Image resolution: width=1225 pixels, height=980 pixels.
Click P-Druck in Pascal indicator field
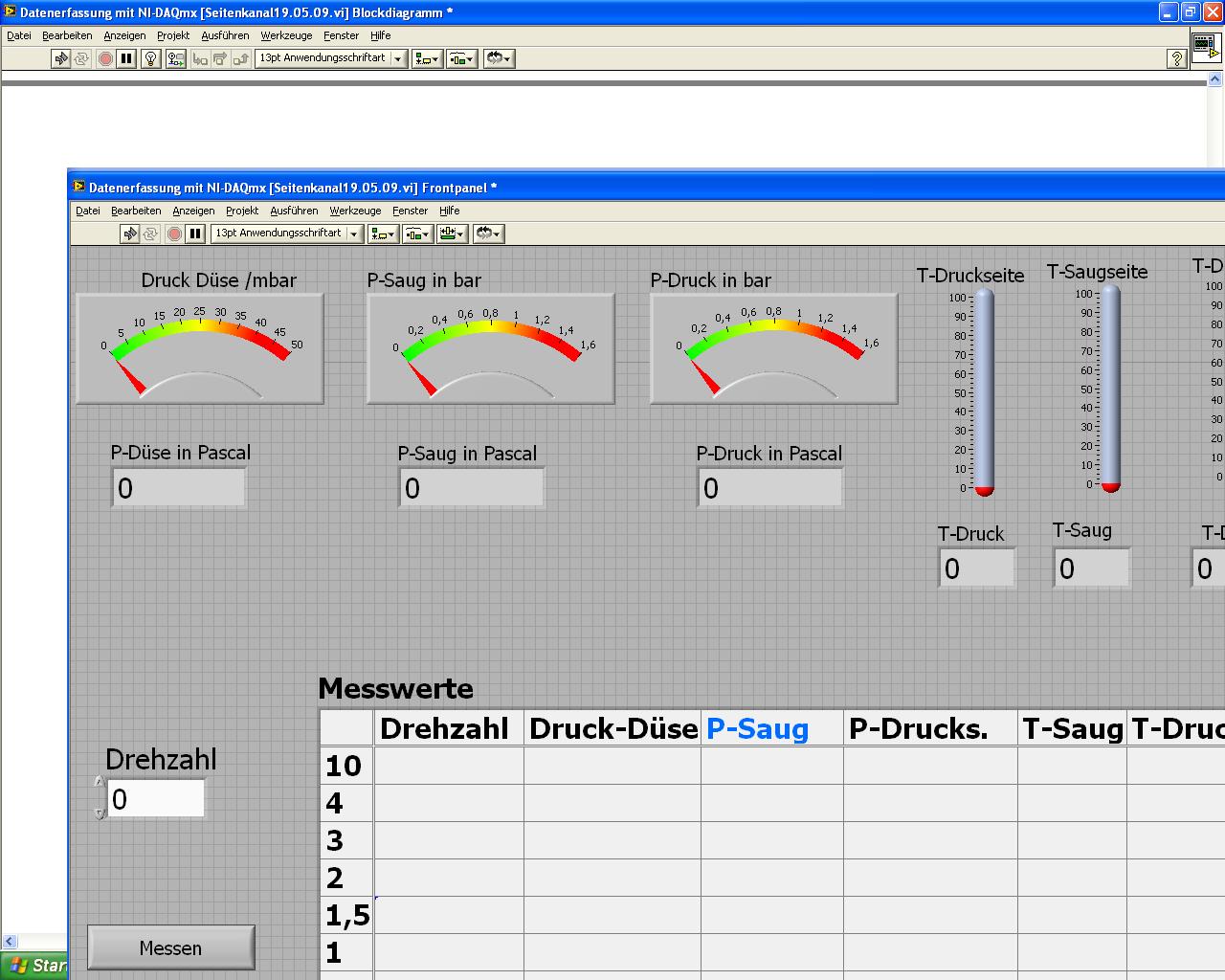tap(769, 488)
